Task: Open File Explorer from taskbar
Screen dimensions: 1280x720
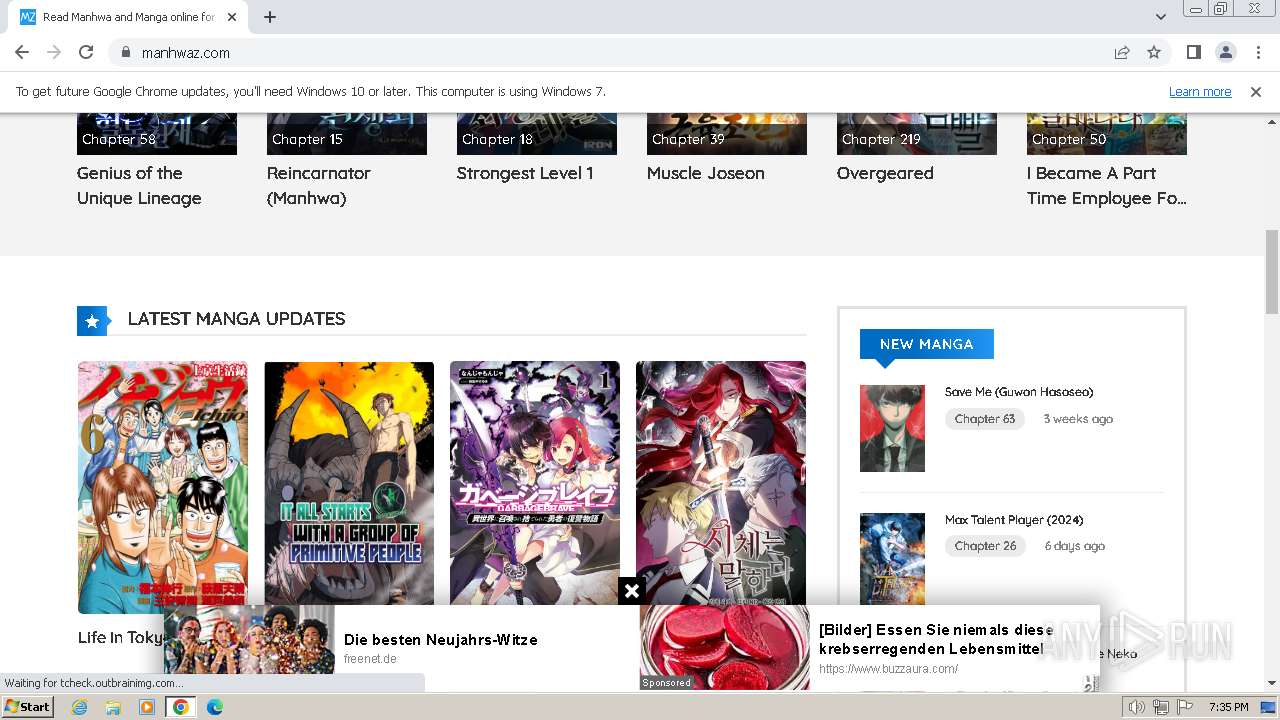Action: click(113, 707)
